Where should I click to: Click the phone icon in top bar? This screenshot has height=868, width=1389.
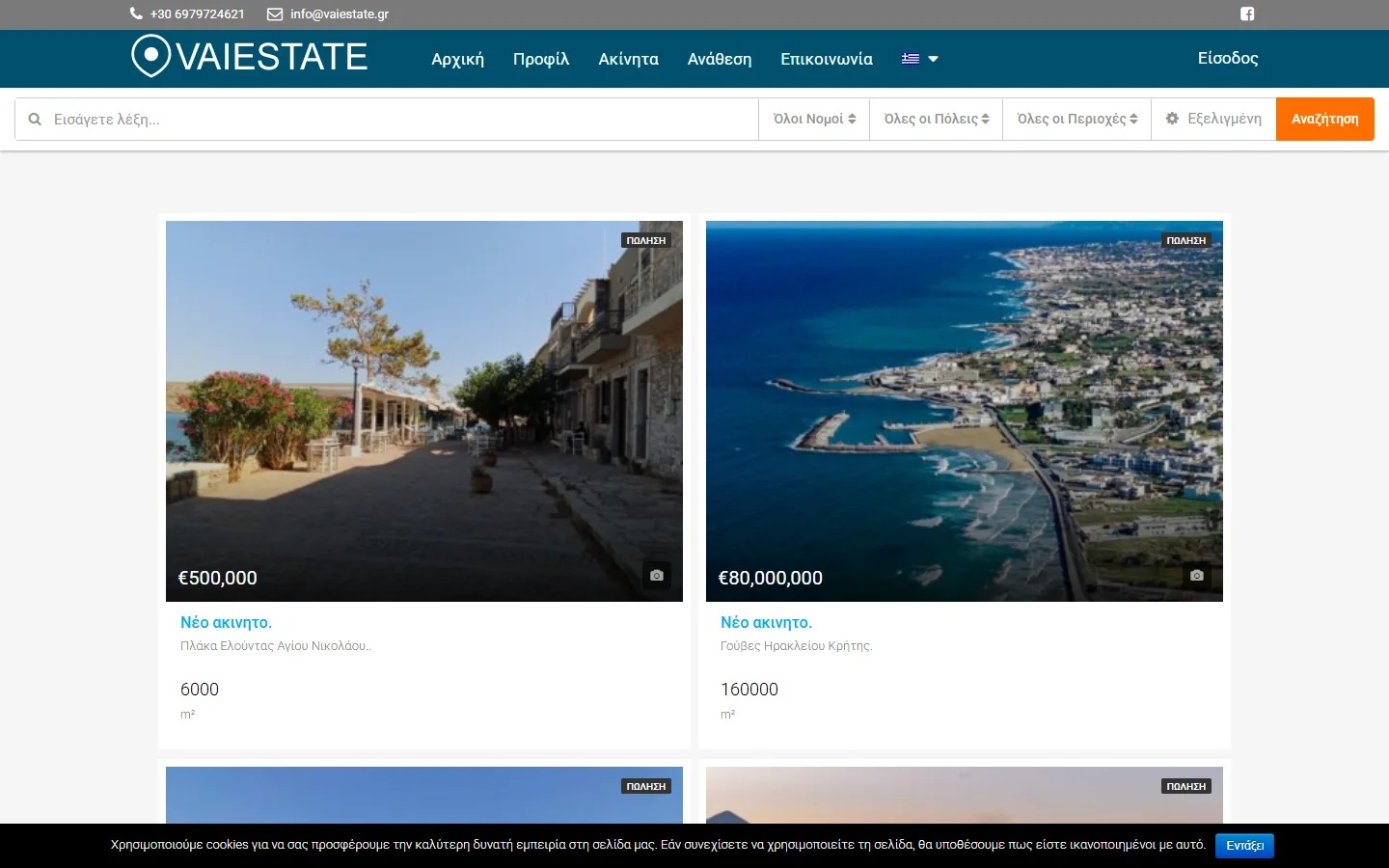click(136, 14)
